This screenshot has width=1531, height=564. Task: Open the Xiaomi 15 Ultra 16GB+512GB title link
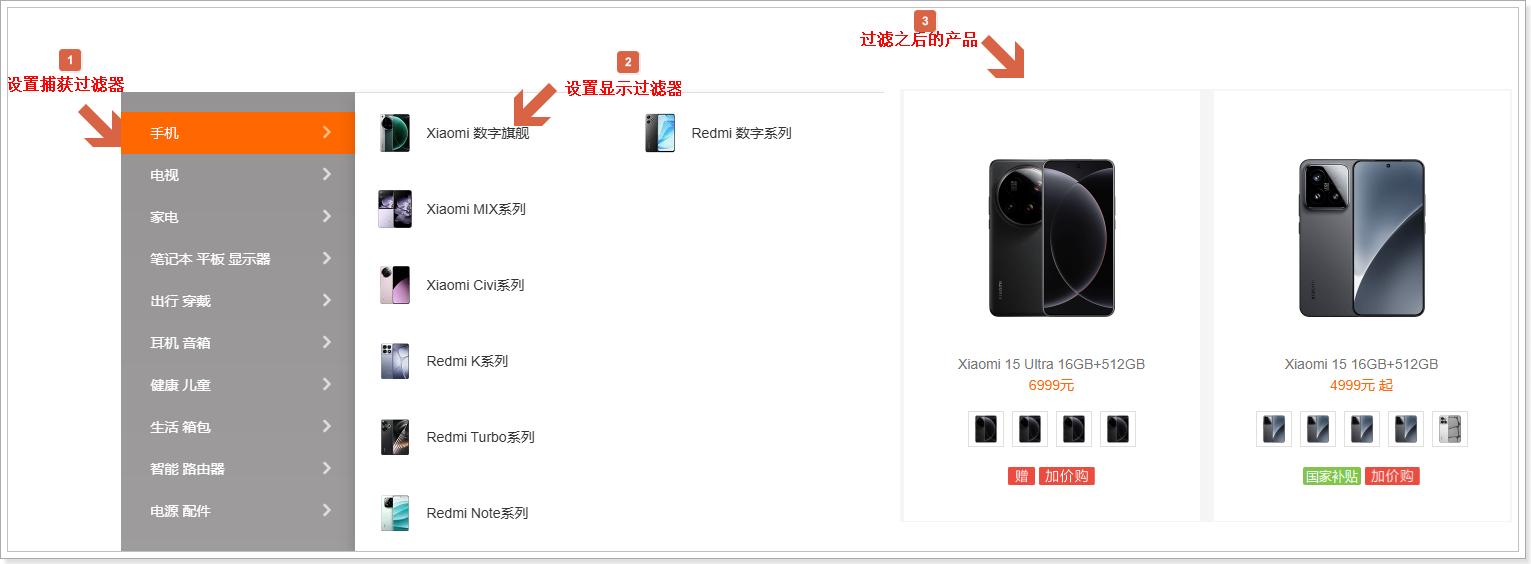pyautogui.click(x=1051, y=364)
